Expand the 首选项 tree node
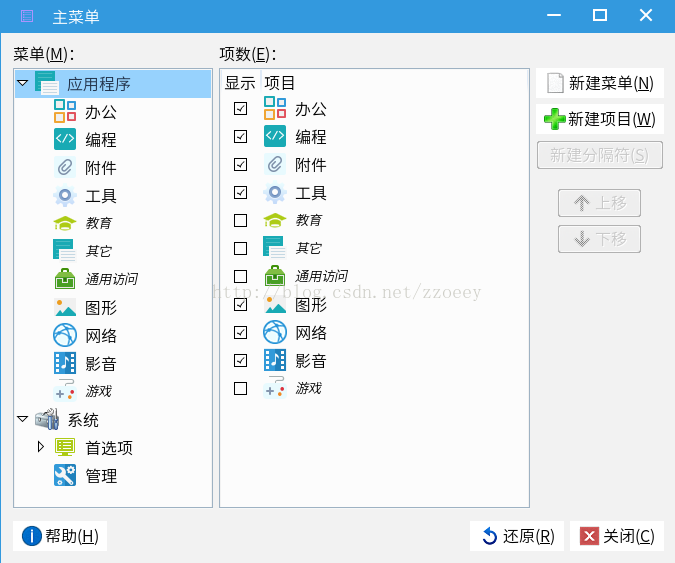Viewport: 675px width, 563px height. [41, 446]
